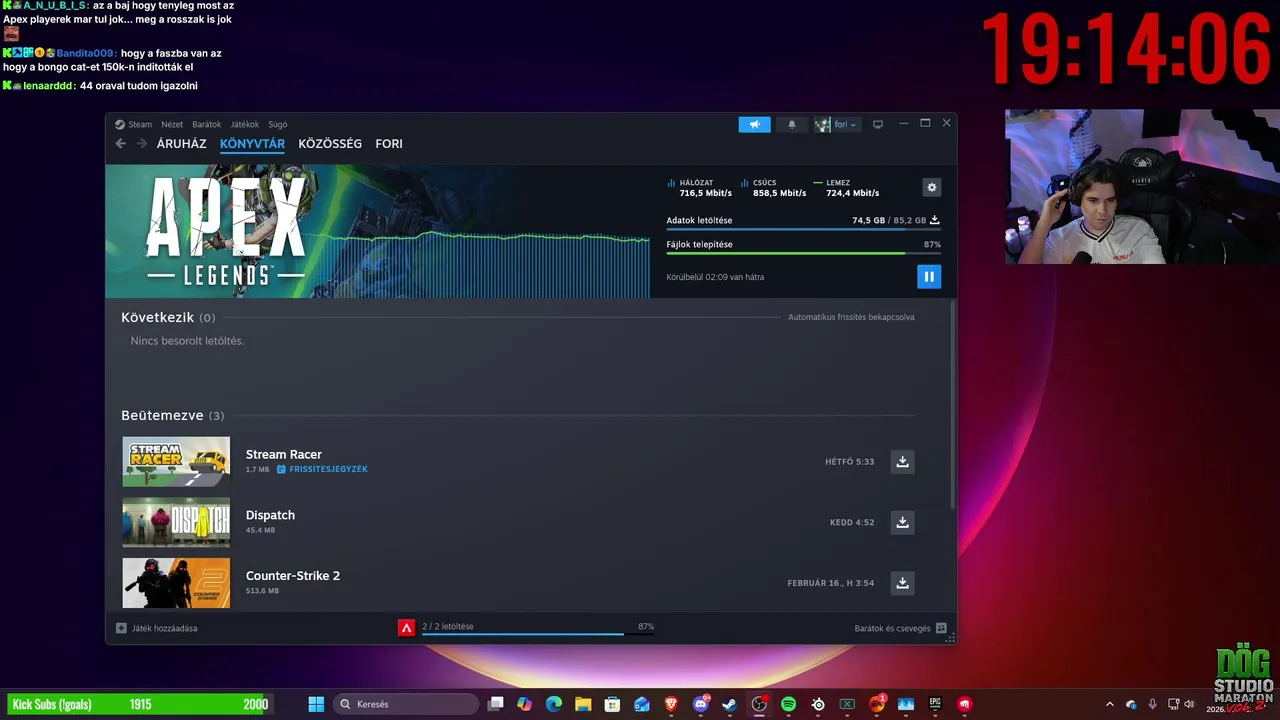1280x720 pixels.
Task: Select the KÖNYVTÁR tab
Action: [252, 144]
